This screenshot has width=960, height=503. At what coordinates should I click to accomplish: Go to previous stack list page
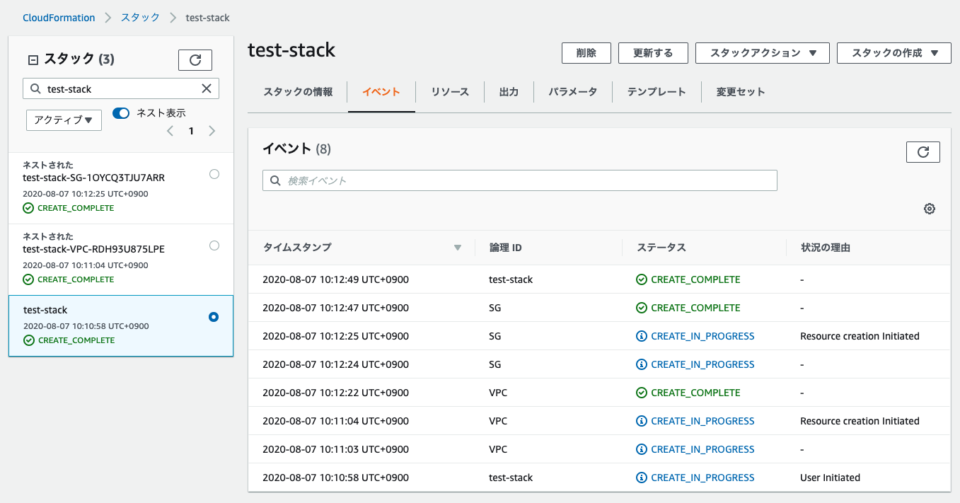tap(170, 131)
